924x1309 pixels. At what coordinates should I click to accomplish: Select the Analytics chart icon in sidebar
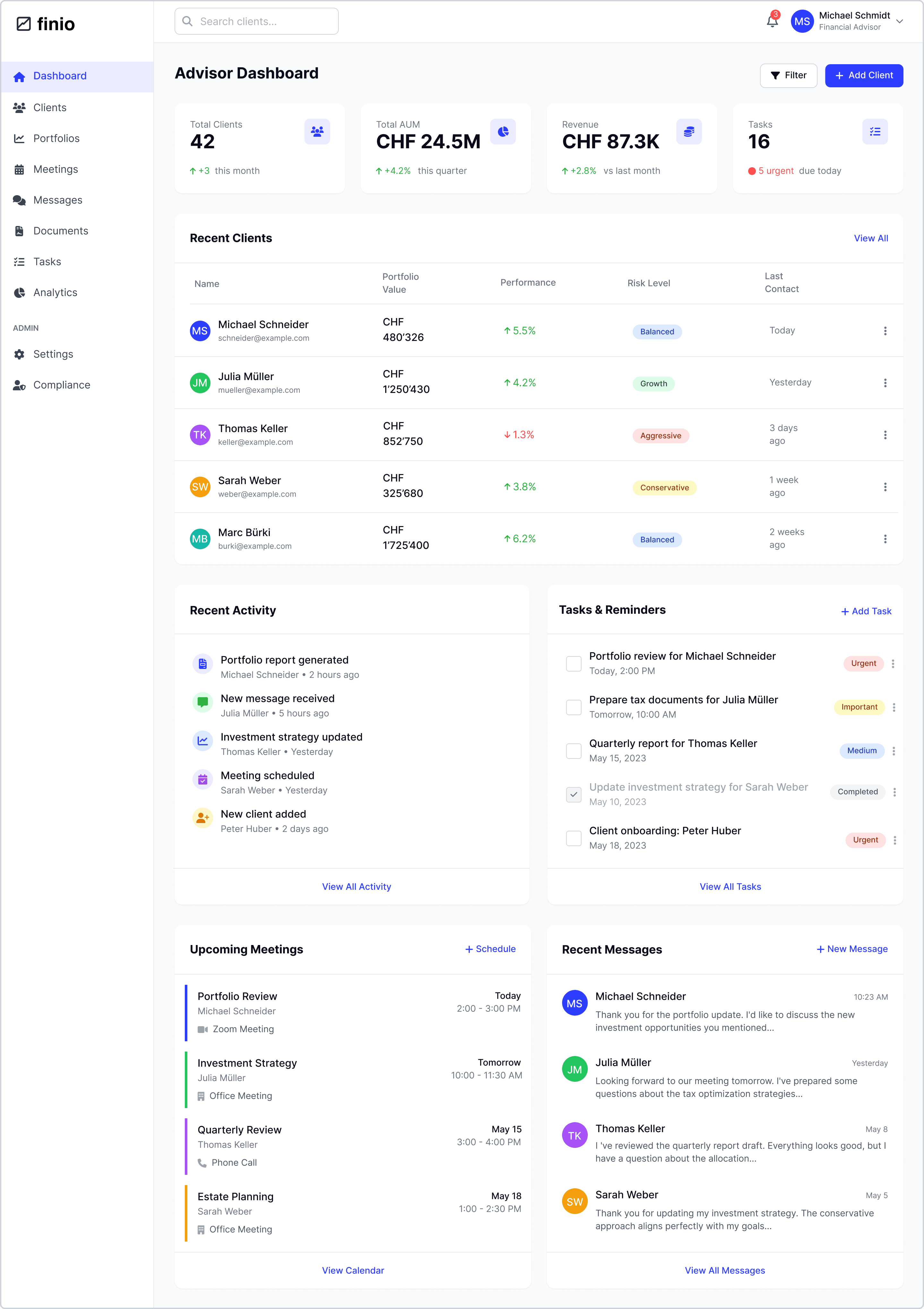tap(19, 292)
